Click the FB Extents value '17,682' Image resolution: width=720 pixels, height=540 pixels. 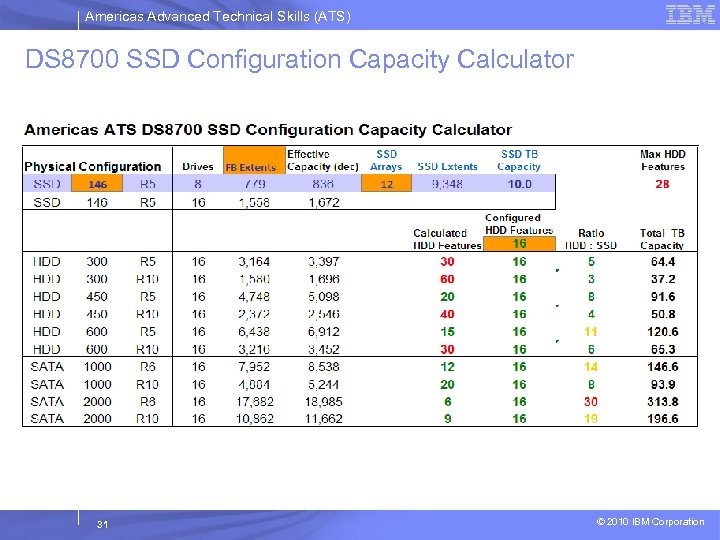click(x=255, y=402)
